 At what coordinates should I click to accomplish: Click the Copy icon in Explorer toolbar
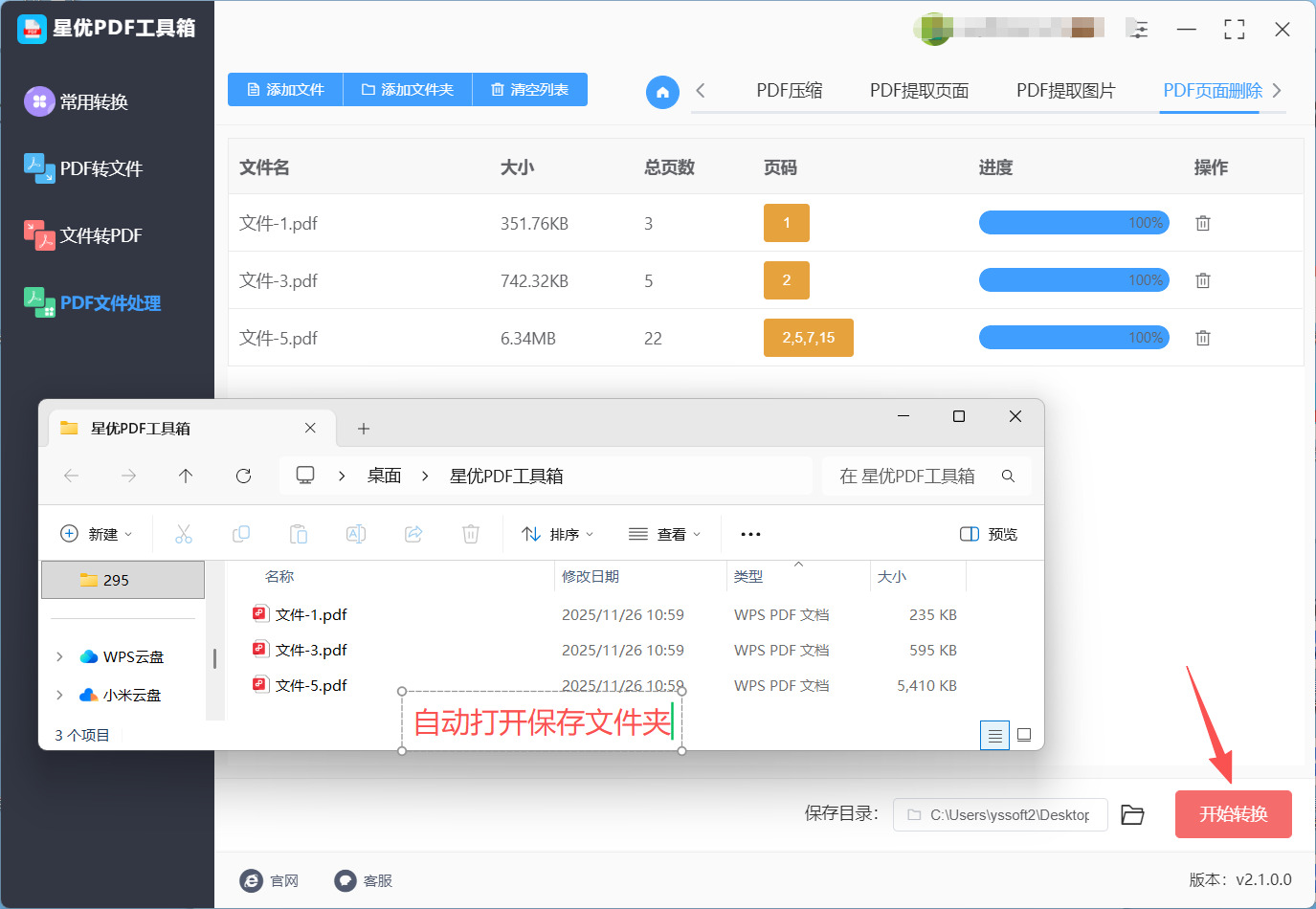(x=241, y=534)
